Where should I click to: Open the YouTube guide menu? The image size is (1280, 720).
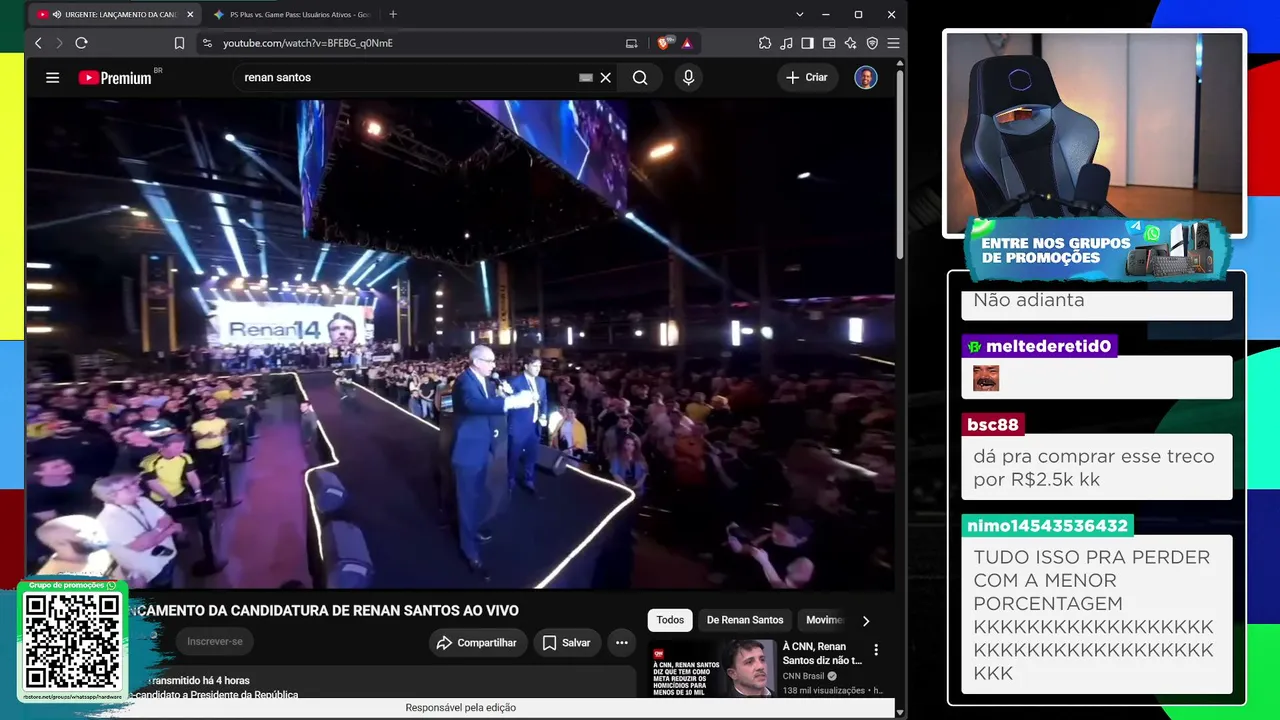pyautogui.click(x=53, y=77)
